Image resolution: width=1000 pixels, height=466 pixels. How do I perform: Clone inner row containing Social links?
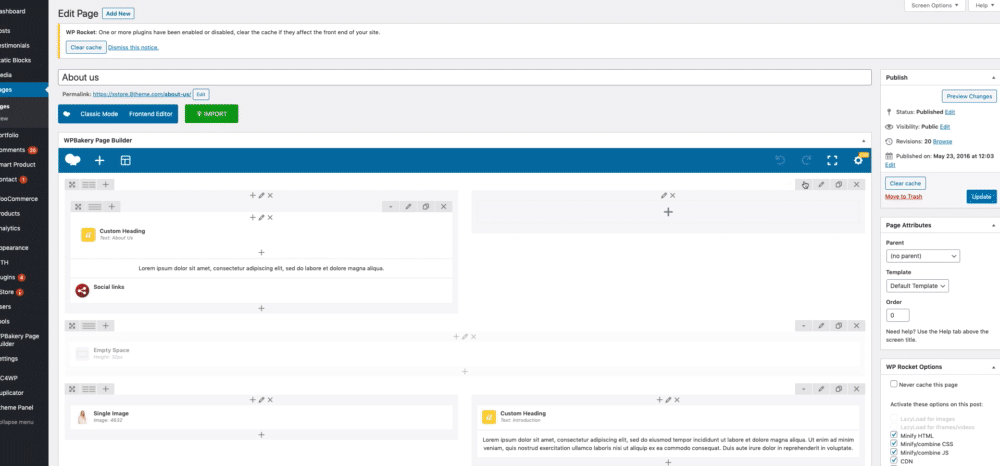426,207
